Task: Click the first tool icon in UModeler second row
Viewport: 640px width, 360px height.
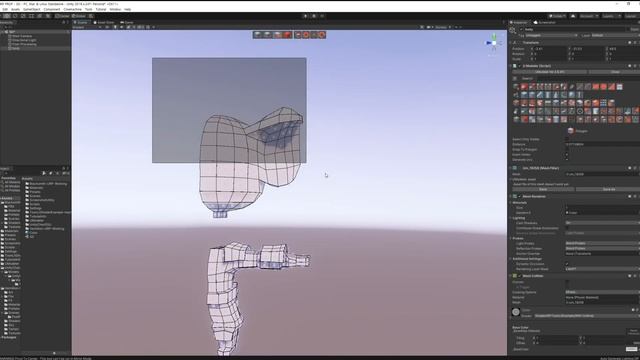Action: point(516,95)
